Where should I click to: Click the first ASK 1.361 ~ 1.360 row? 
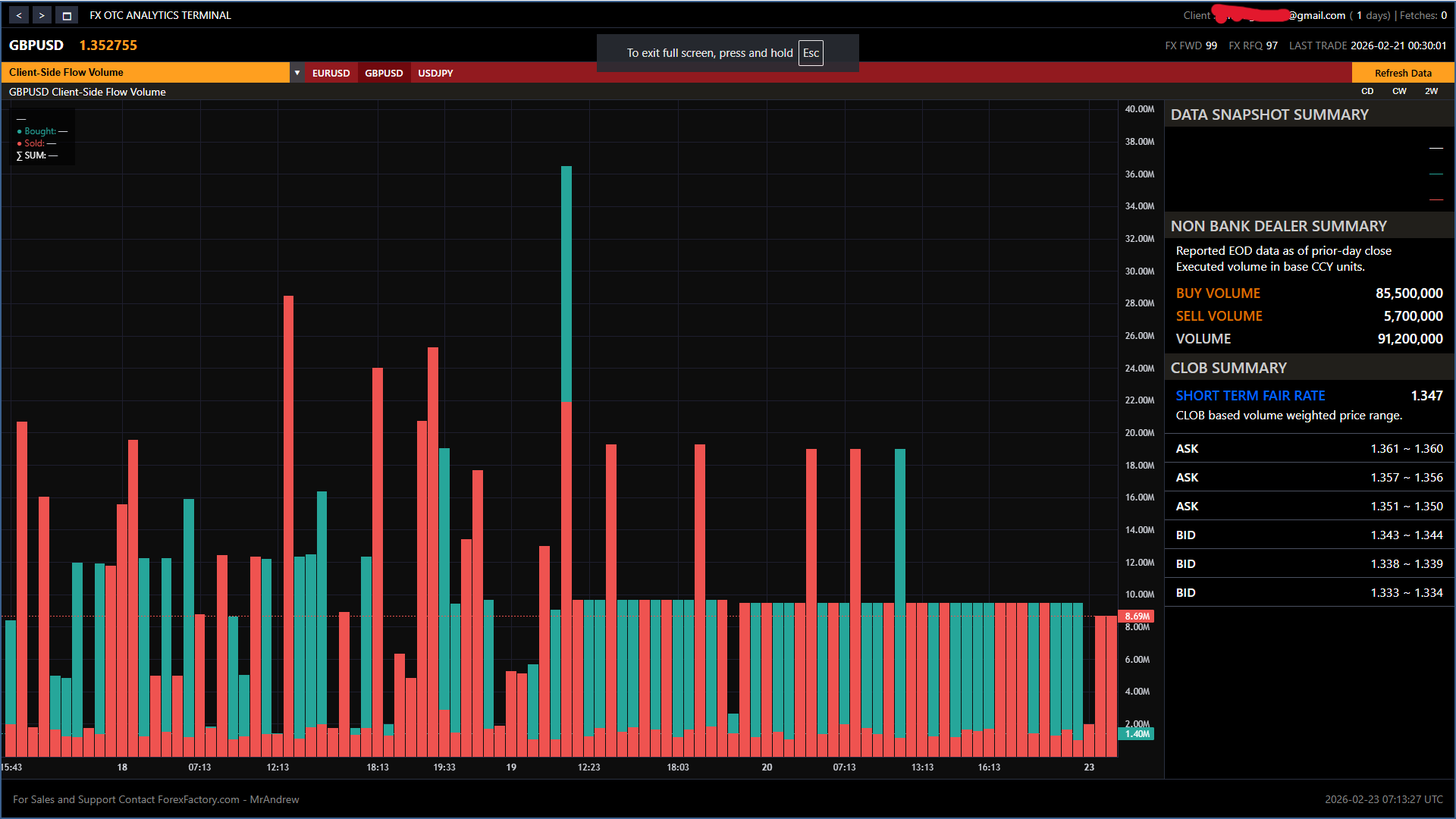pos(1309,449)
